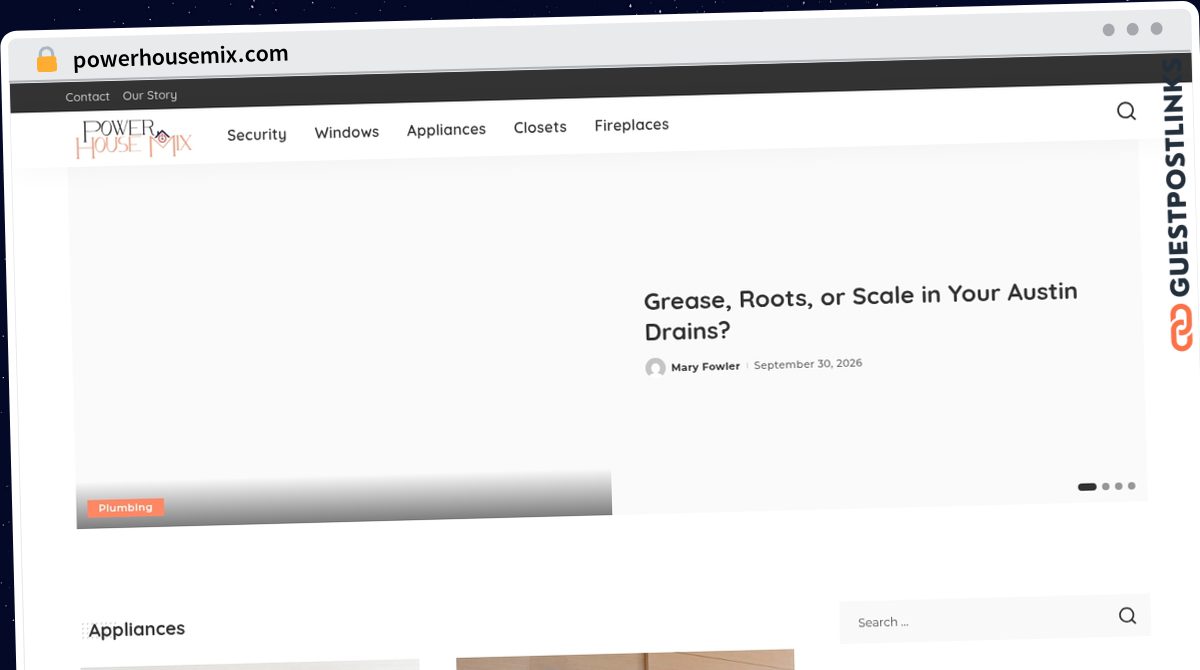Select Appliances in the navigation bar
The width and height of the screenshot is (1200, 670).
[446, 130]
